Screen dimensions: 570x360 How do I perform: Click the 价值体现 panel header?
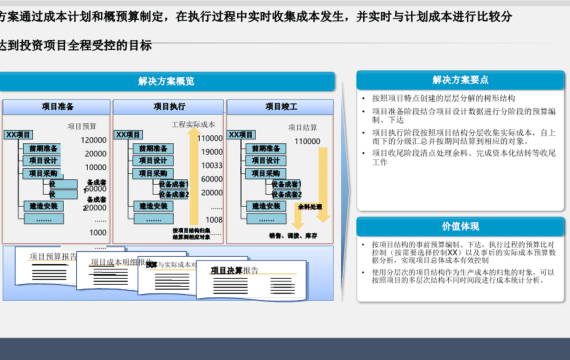point(460,227)
